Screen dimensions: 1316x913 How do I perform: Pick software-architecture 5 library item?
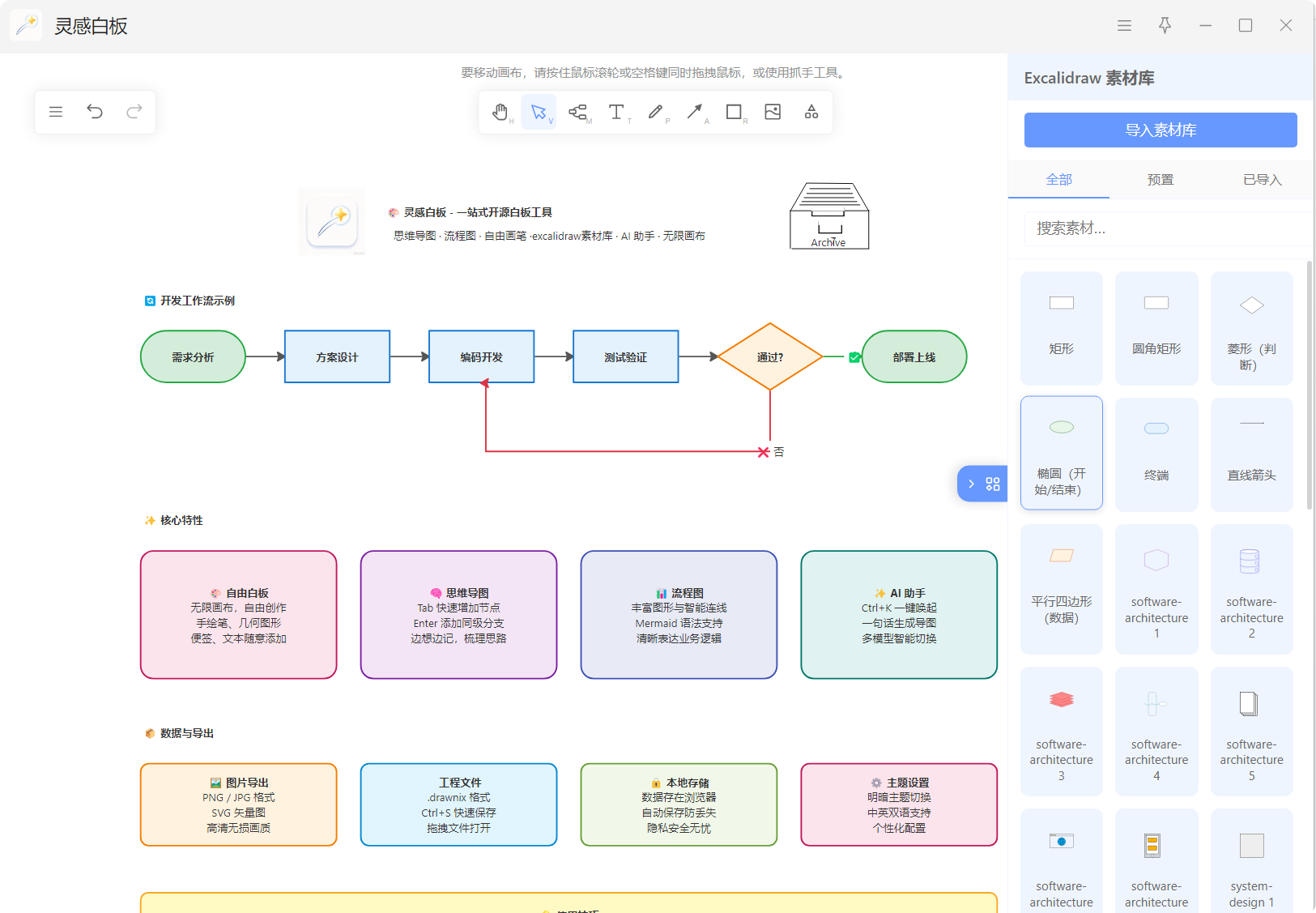pyautogui.click(x=1252, y=732)
